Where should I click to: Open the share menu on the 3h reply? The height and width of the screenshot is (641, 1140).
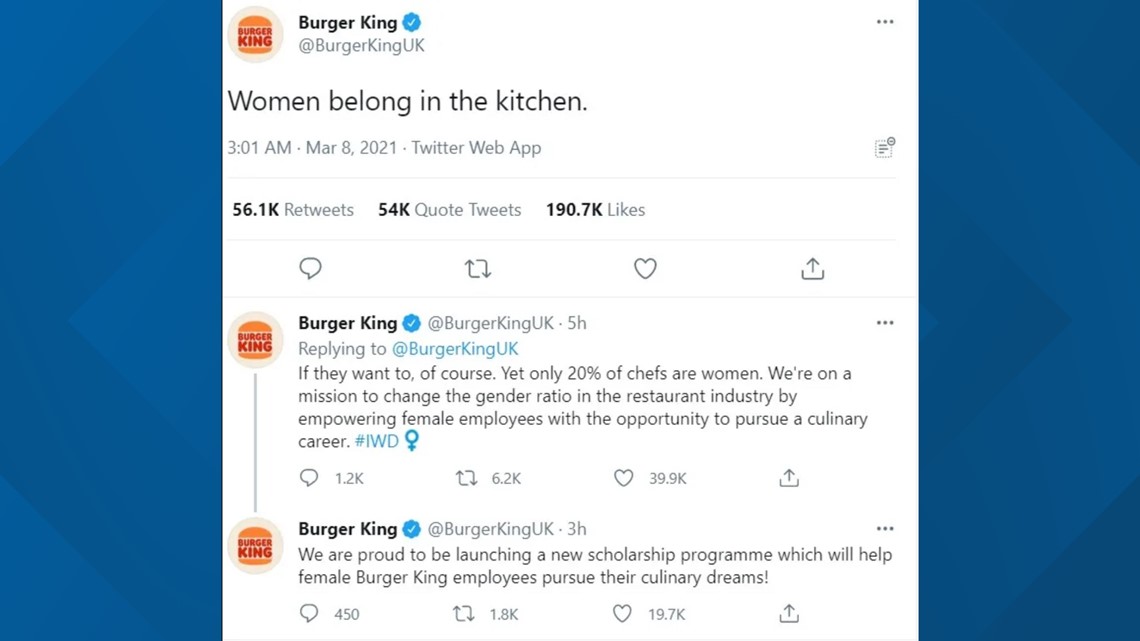[788, 613]
